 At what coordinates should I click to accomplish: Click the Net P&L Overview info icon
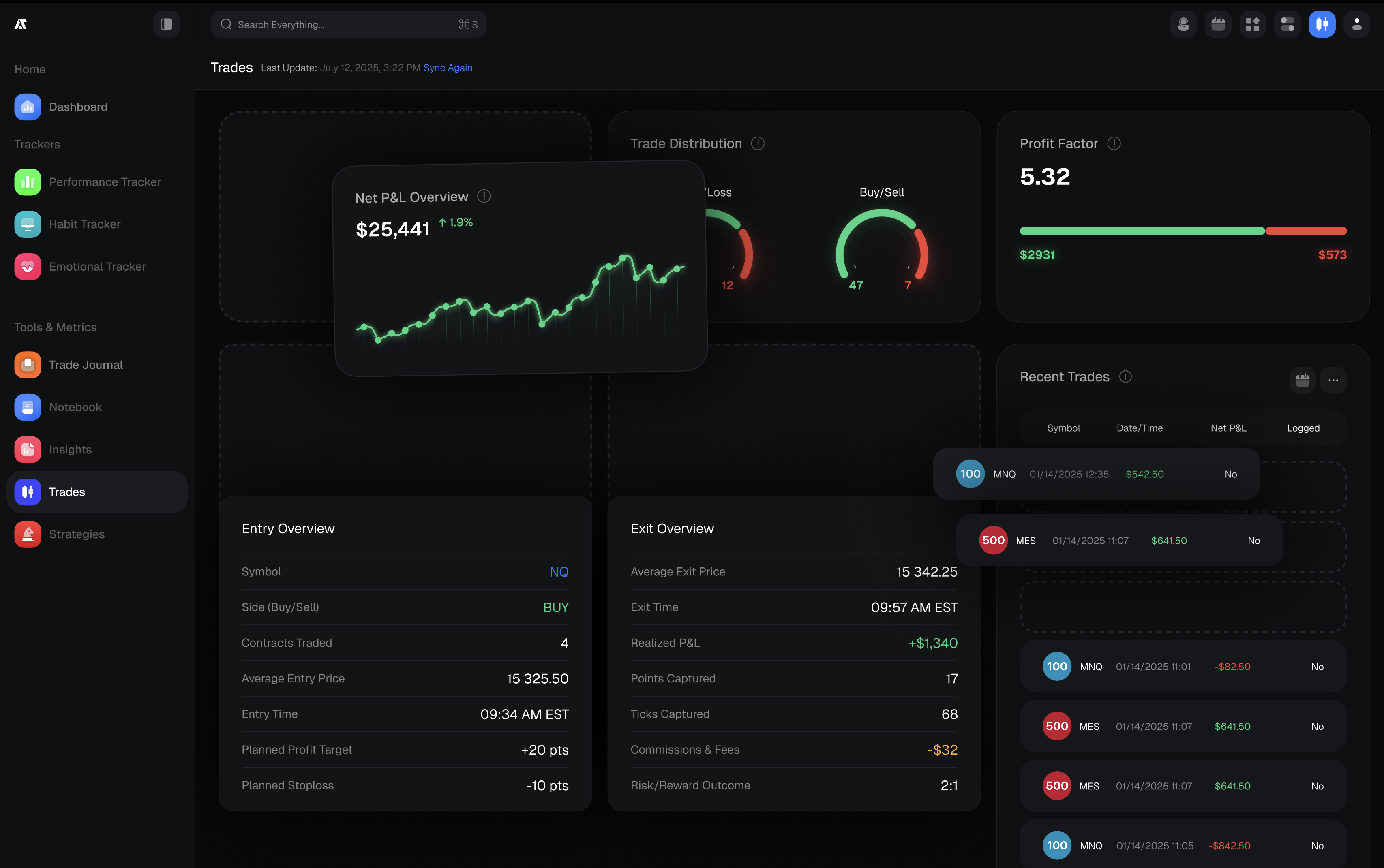[x=484, y=196]
